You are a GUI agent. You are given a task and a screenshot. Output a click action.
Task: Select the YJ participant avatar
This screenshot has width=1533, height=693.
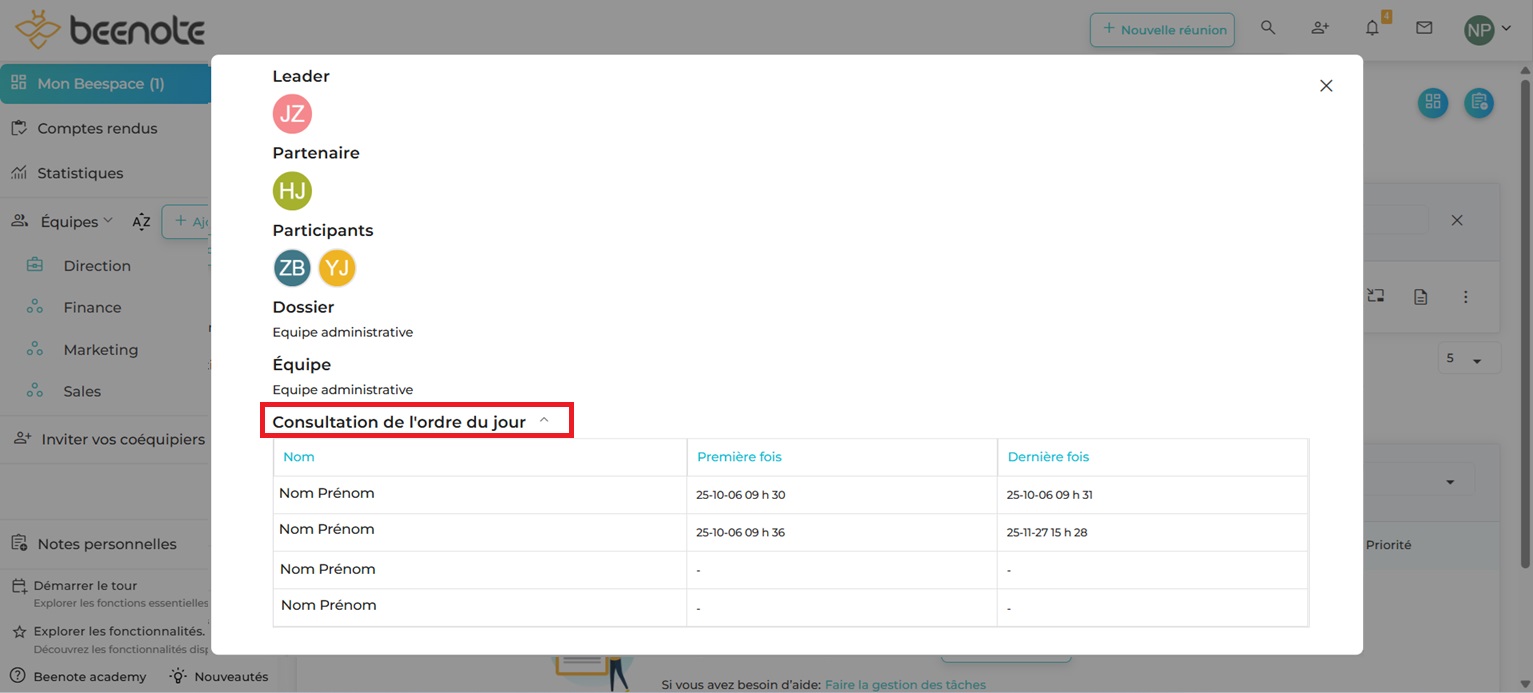[337, 268]
